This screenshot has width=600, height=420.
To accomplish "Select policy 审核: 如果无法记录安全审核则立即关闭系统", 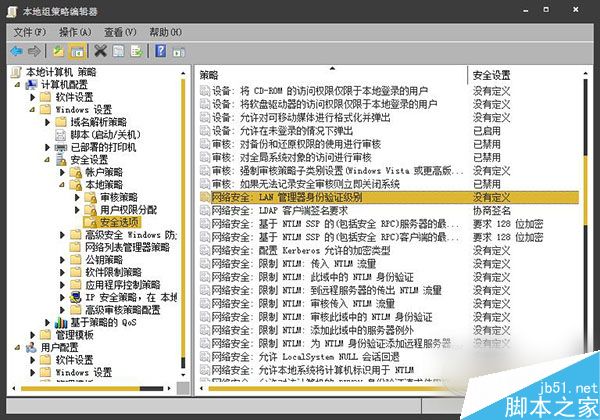I will (x=306, y=184).
